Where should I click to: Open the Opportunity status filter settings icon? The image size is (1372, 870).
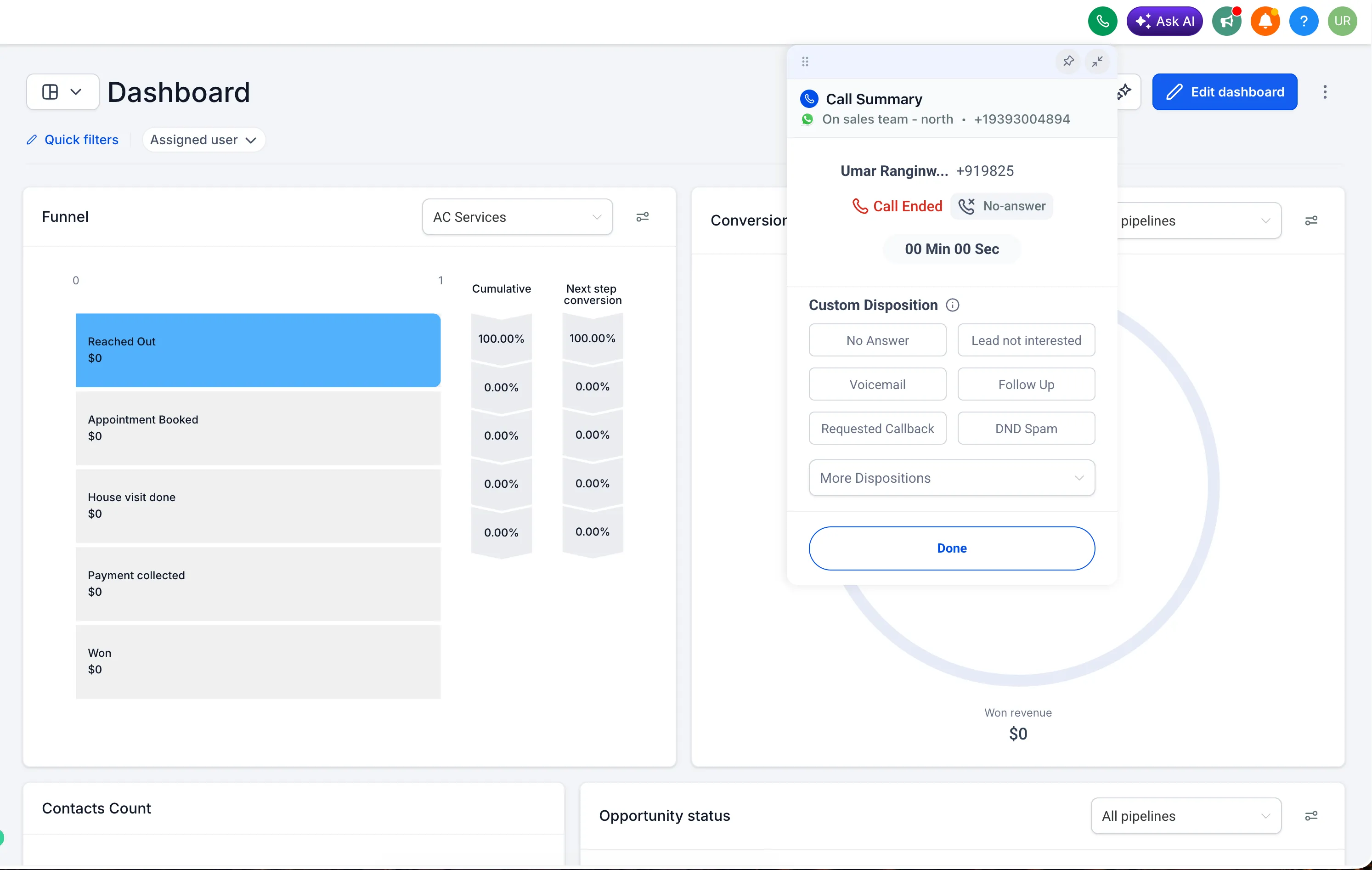[x=1311, y=816]
